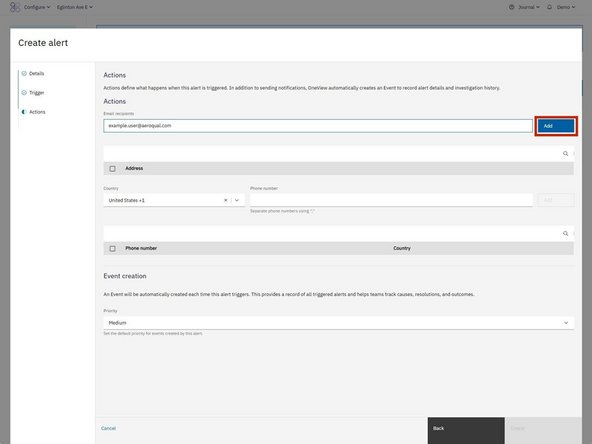Tick the Address table select-all checkbox
Image resolution: width=592 pixels, height=444 pixels.
[x=113, y=168]
